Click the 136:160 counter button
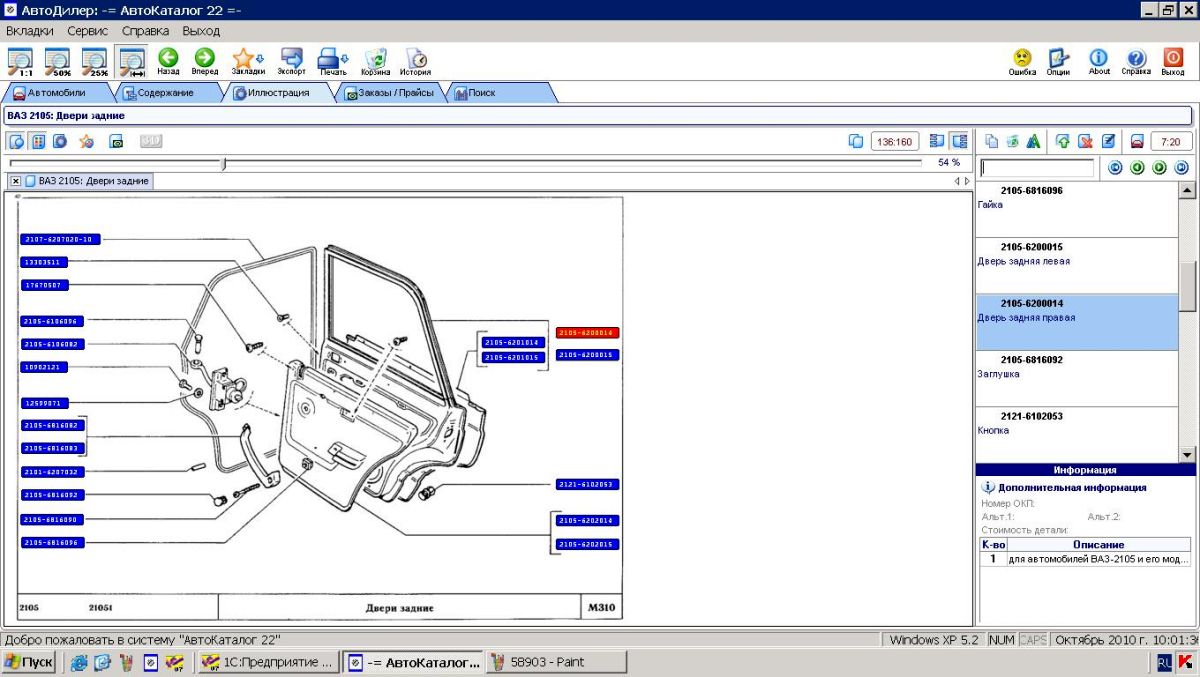This screenshot has height=677, width=1200. [895, 141]
